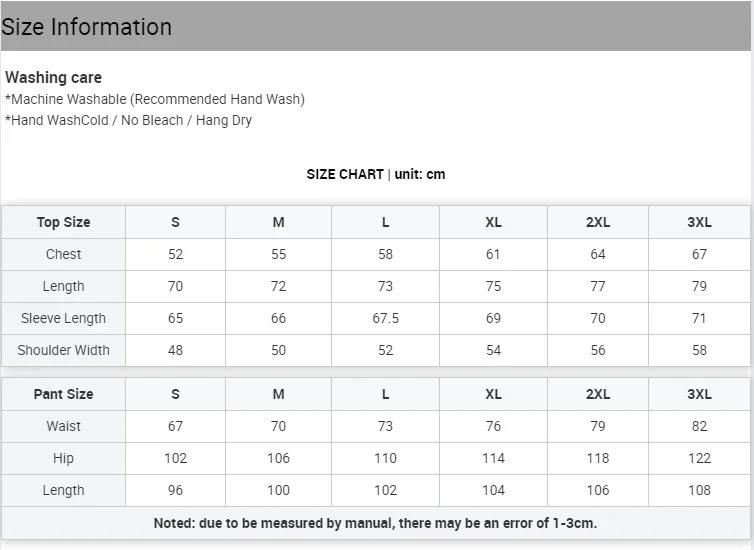Click the 67.5 sleeve length cell

[x=385, y=318]
